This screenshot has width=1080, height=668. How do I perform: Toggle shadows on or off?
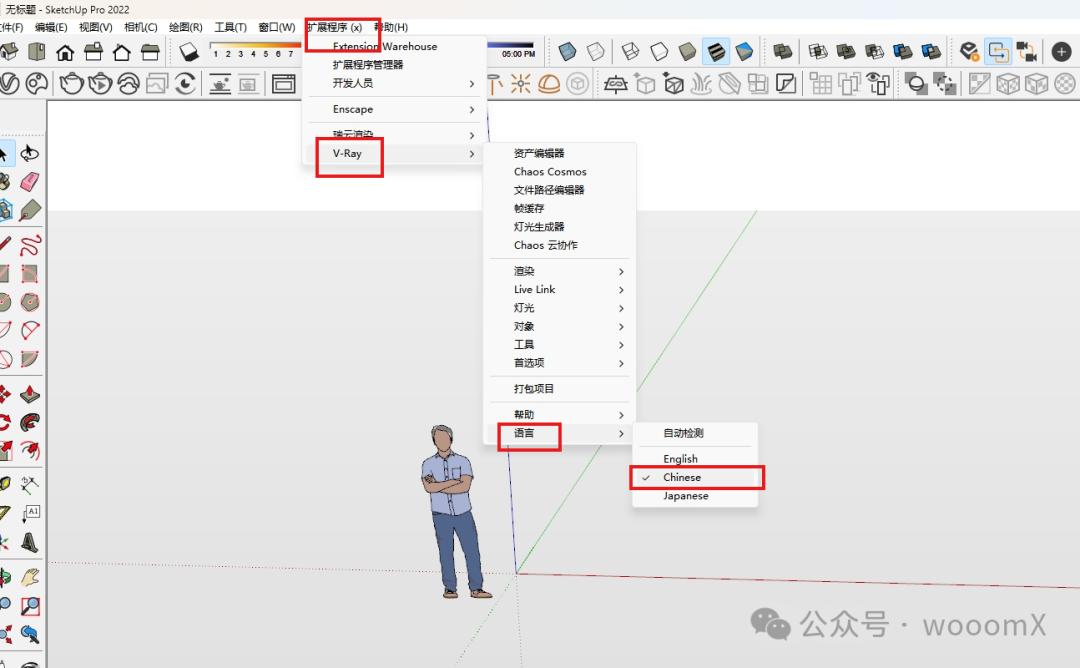(189, 52)
